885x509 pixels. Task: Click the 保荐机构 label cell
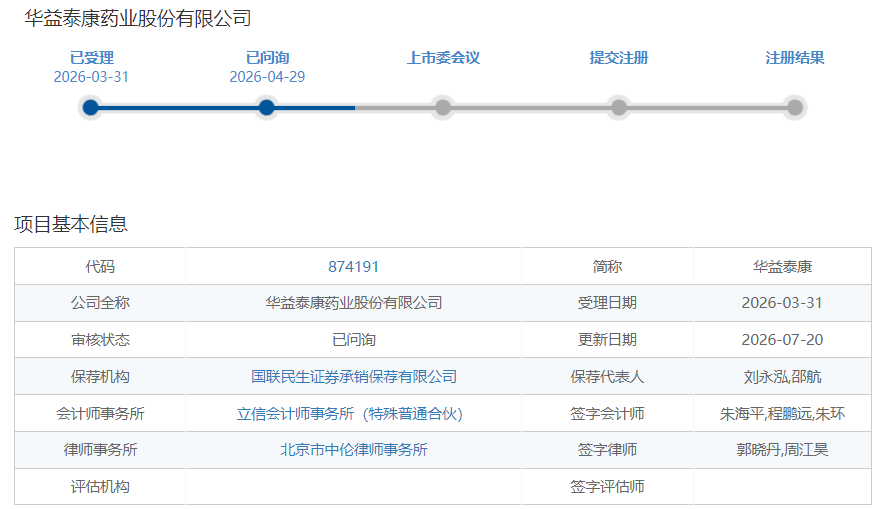100,376
